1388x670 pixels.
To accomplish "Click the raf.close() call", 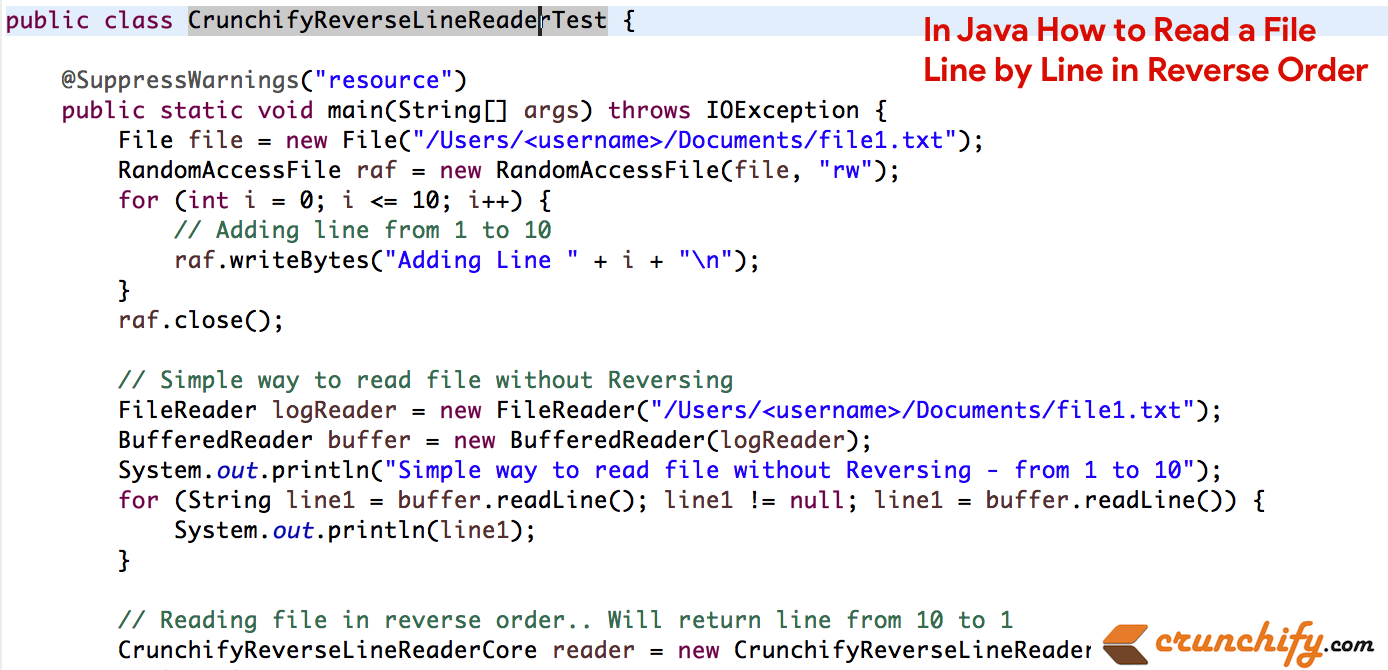I will point(199,320).
